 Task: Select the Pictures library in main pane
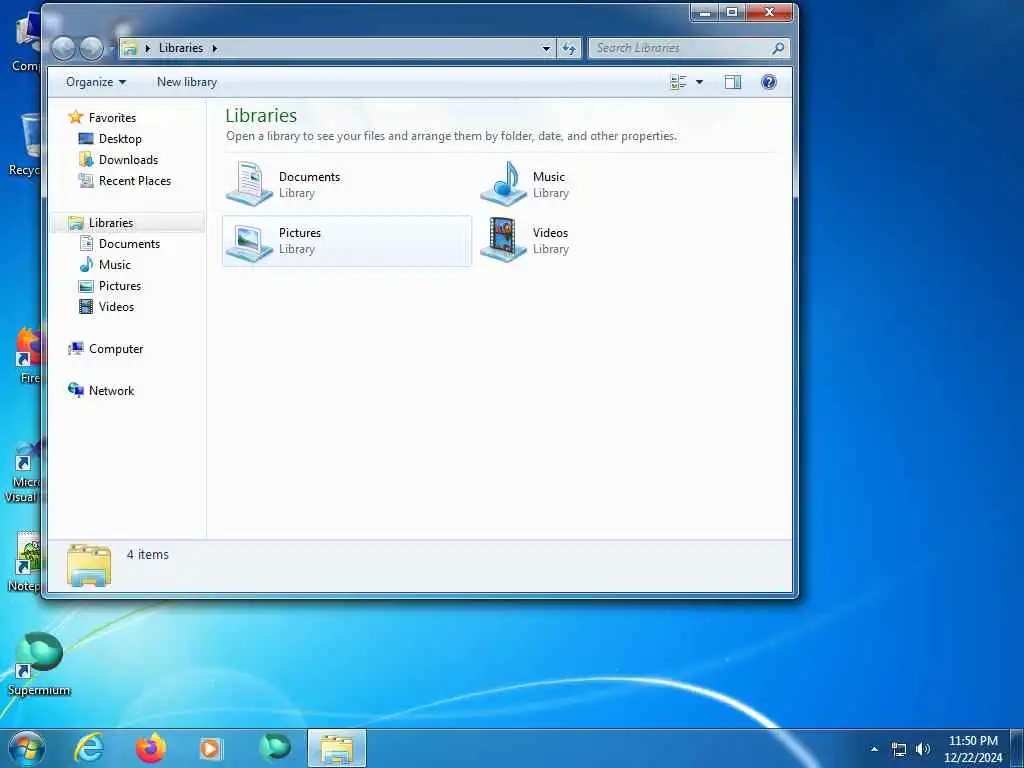click(346, 240)
